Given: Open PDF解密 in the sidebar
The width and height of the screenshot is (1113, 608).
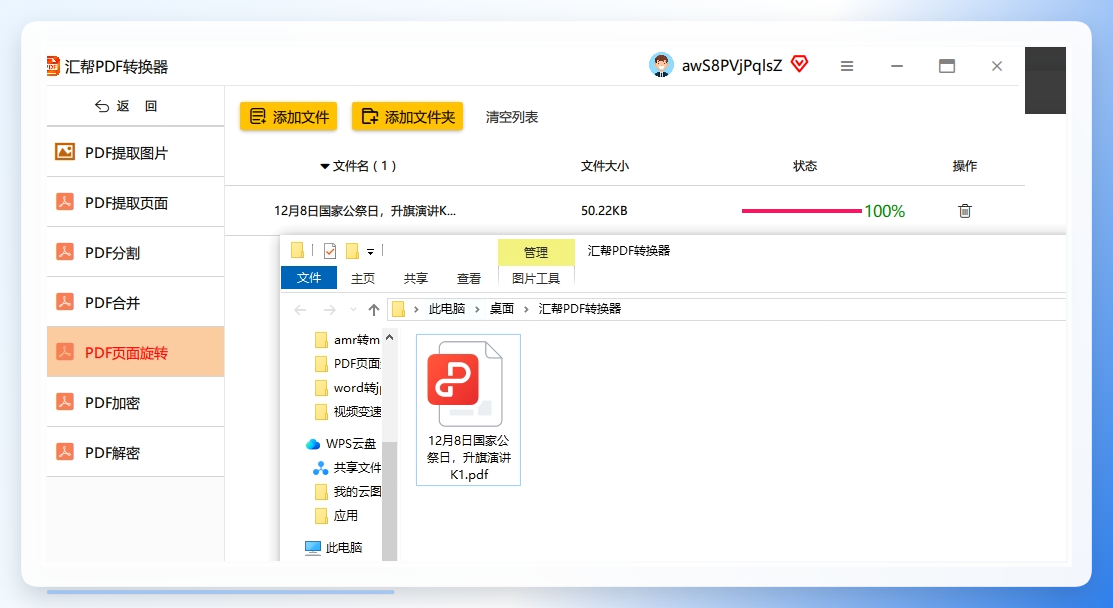Looking at the screenshot, I should [136, 453].
